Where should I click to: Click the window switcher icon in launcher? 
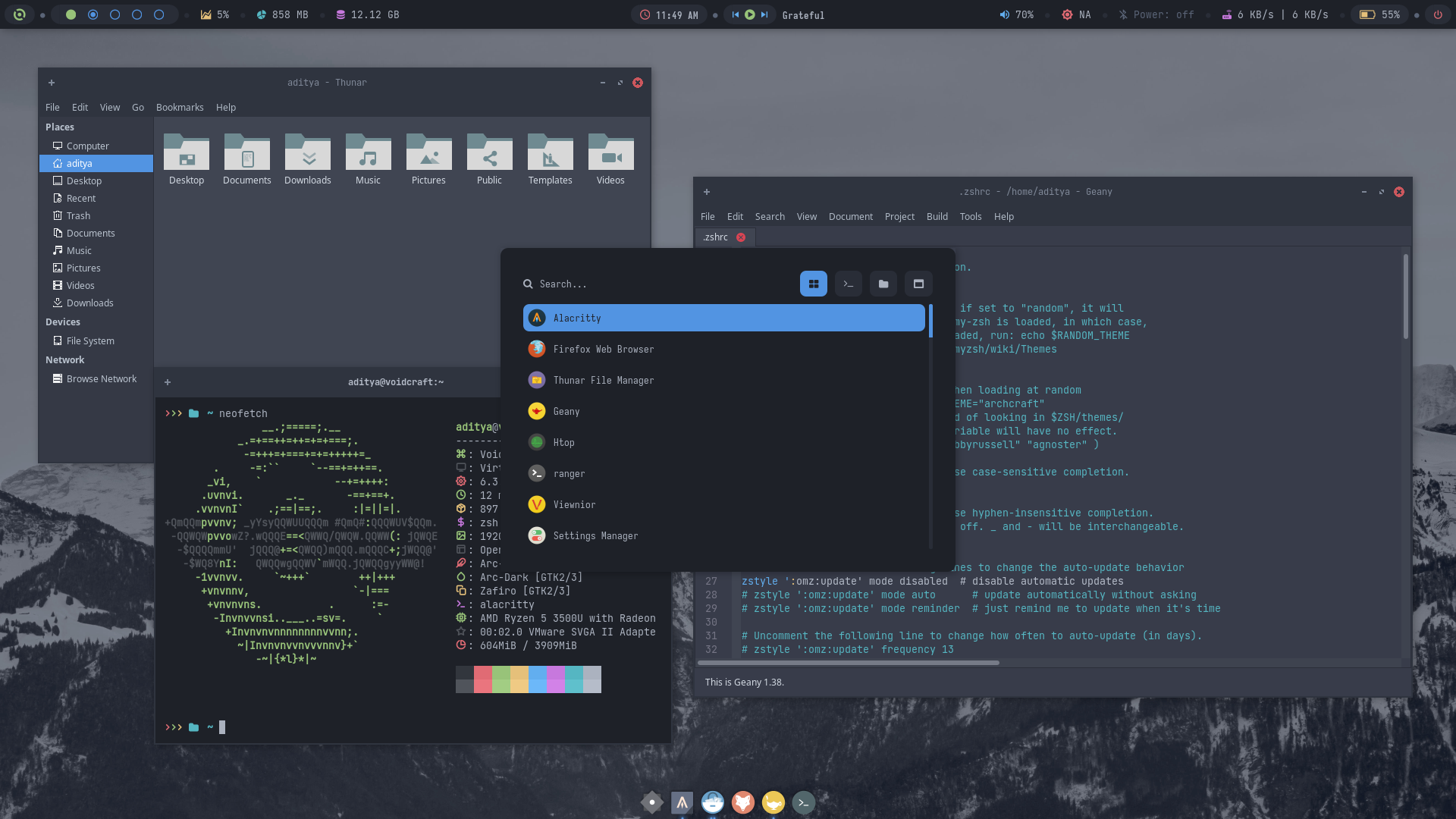(918, 284)
